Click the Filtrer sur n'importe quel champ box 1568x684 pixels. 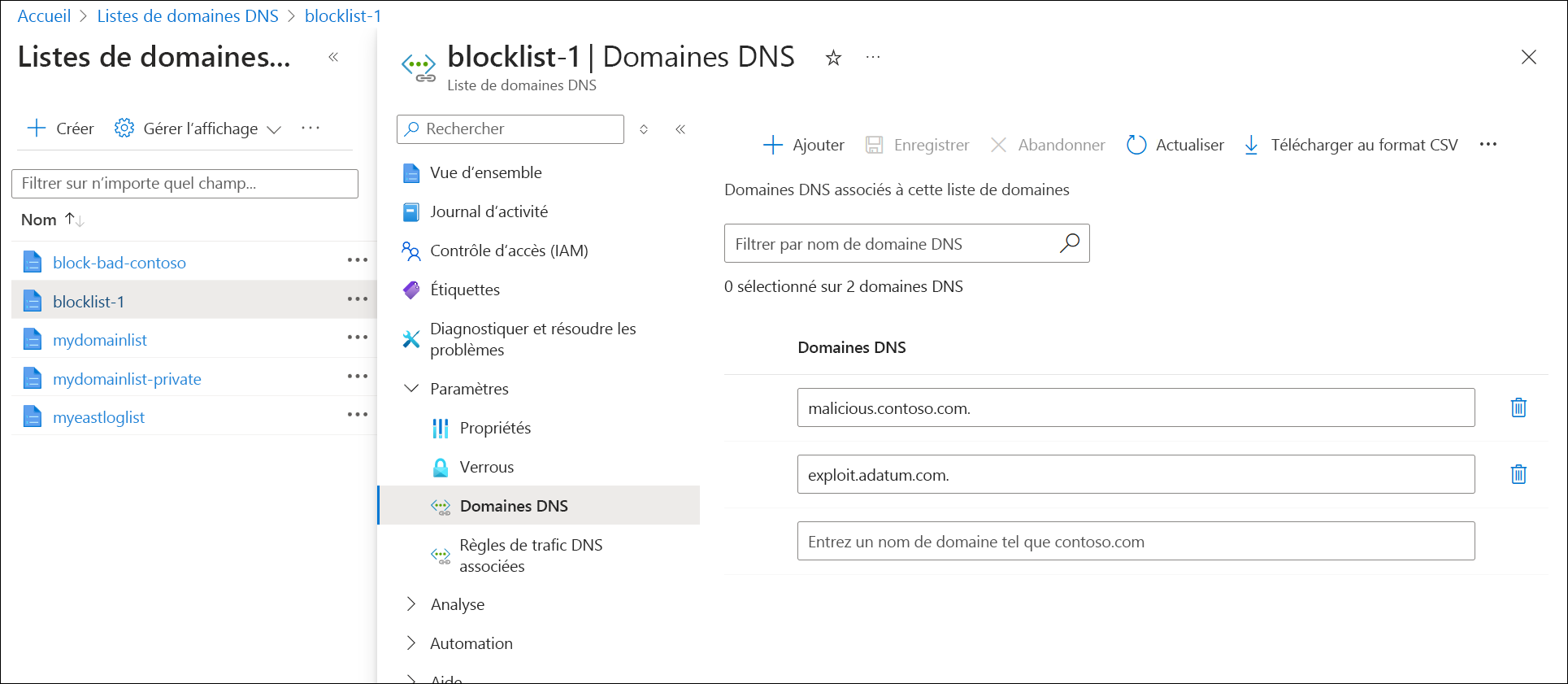pyautogui.click(x=185, y=184)
